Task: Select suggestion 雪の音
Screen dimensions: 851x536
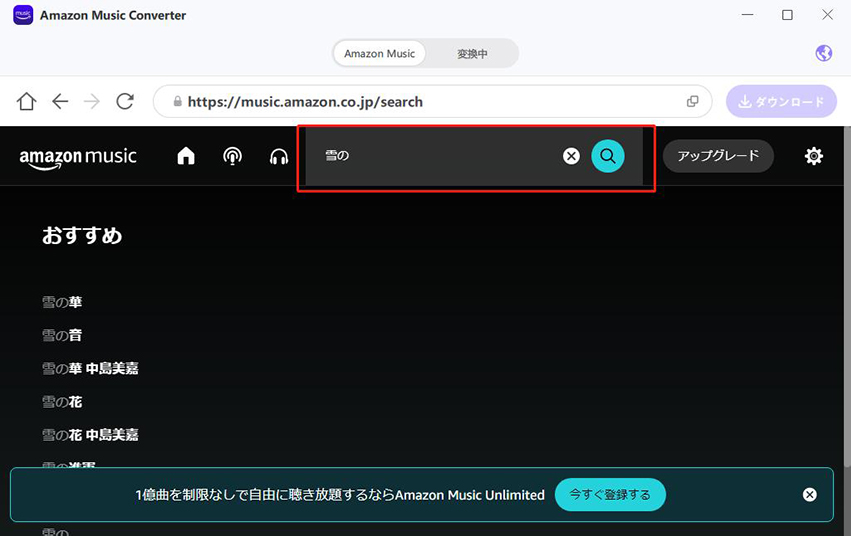Action: point(62,335)
